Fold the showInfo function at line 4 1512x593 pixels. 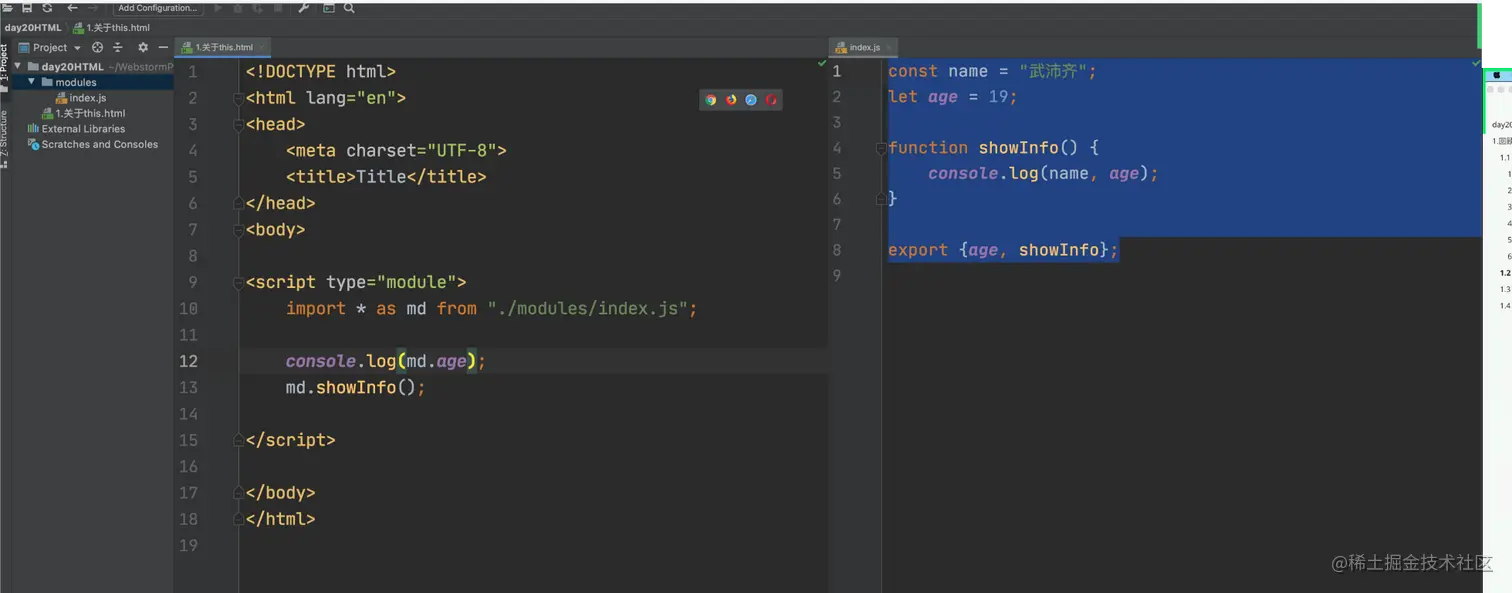[x=882, y=148]
